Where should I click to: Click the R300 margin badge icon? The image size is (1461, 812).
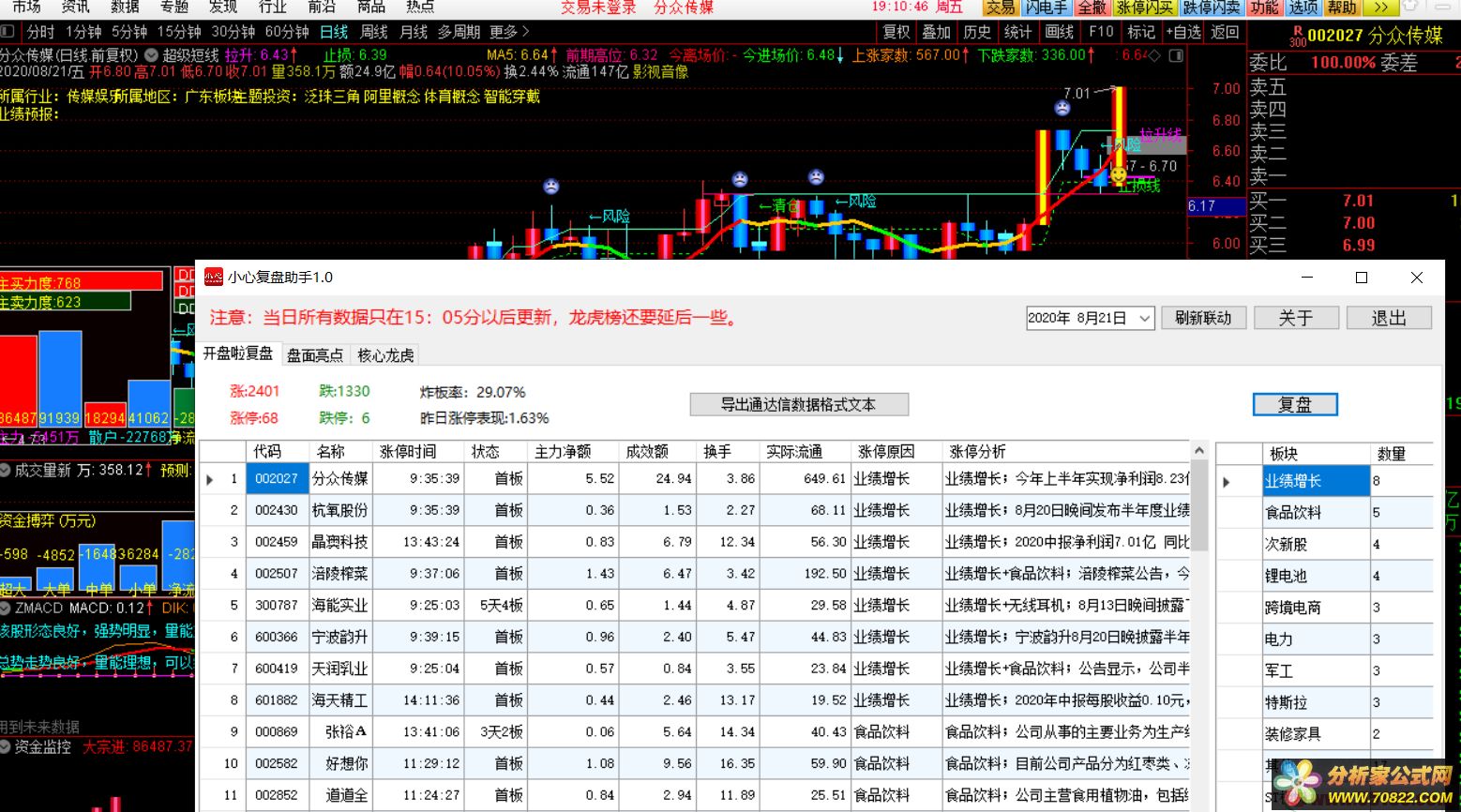(x=1297, y=37)
